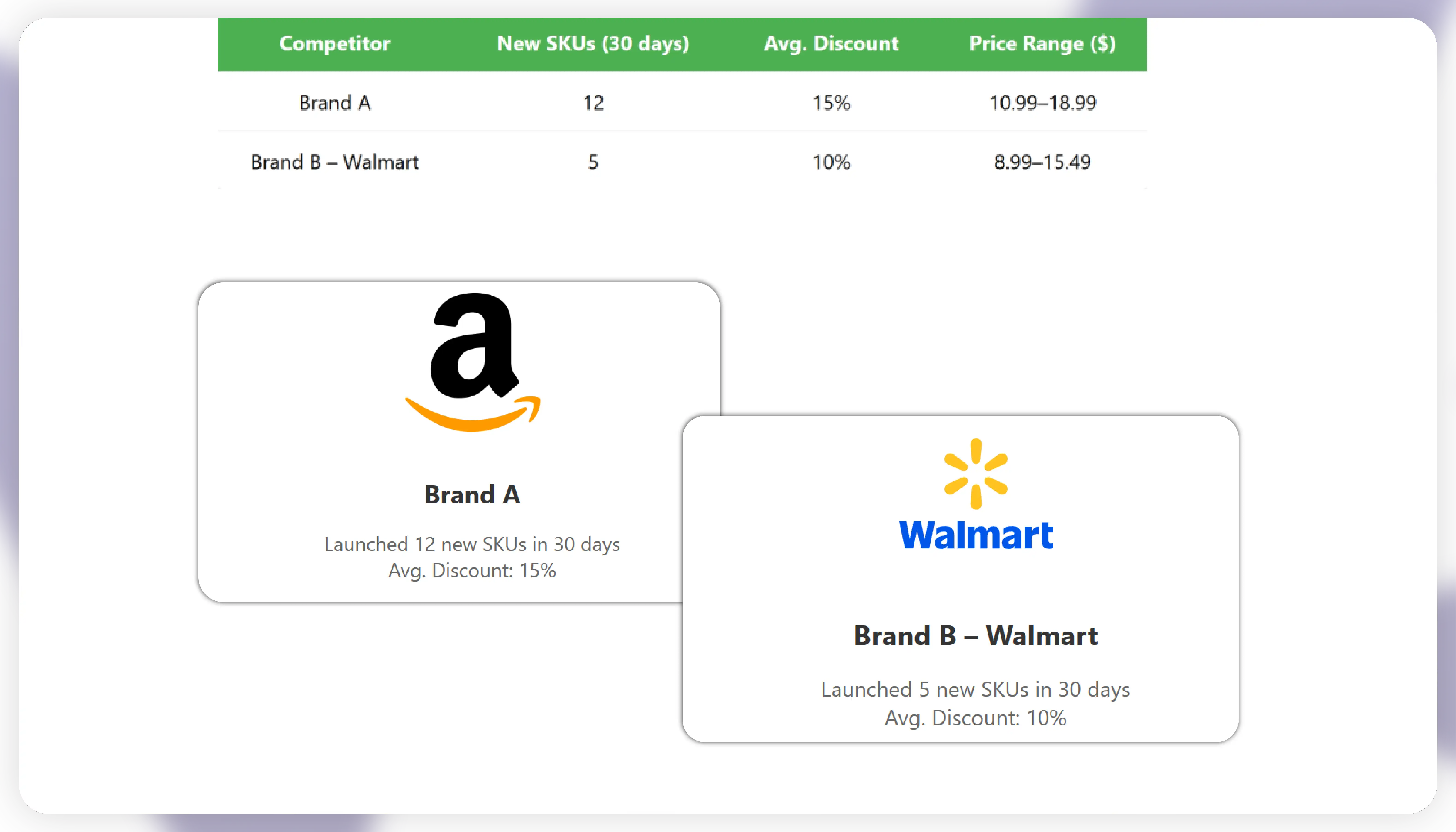
Task: Click the Walmart spark icon
Action: tap(976, 474)
